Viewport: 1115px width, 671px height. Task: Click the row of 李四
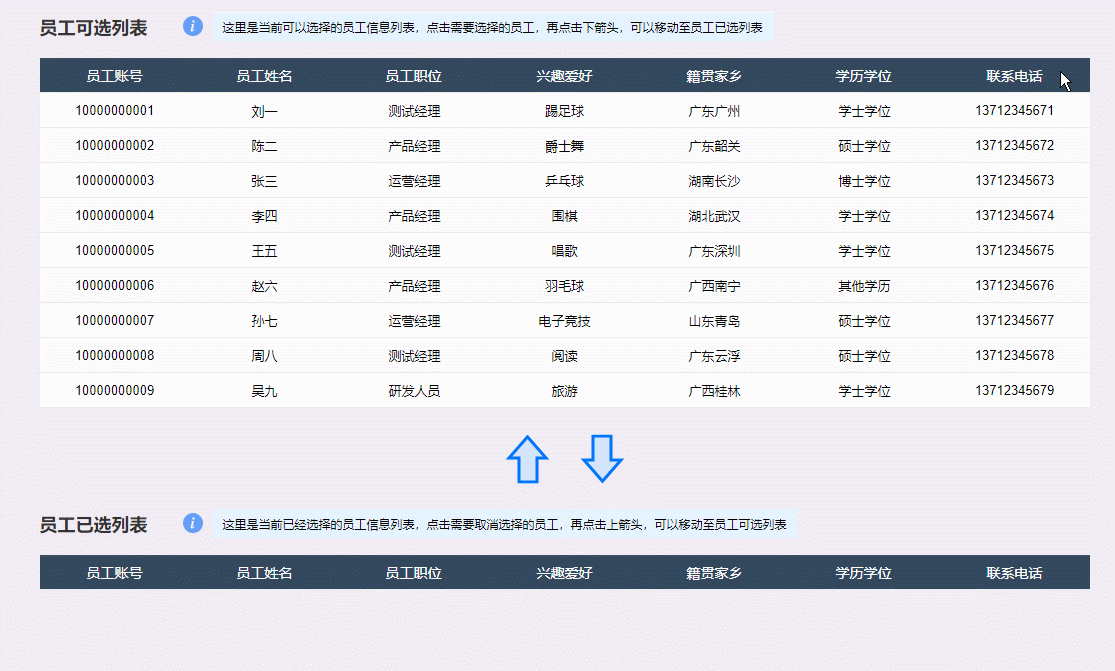265,215
